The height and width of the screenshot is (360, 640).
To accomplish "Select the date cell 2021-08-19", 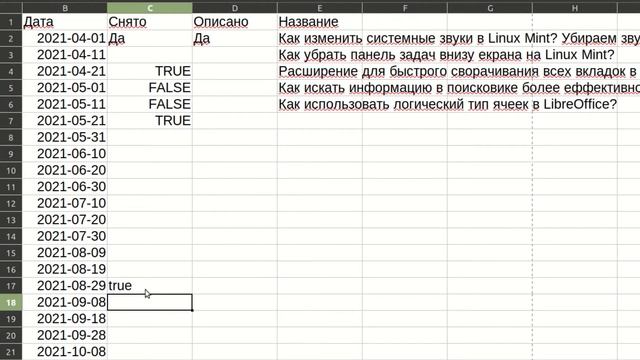I will coord(64,269).
